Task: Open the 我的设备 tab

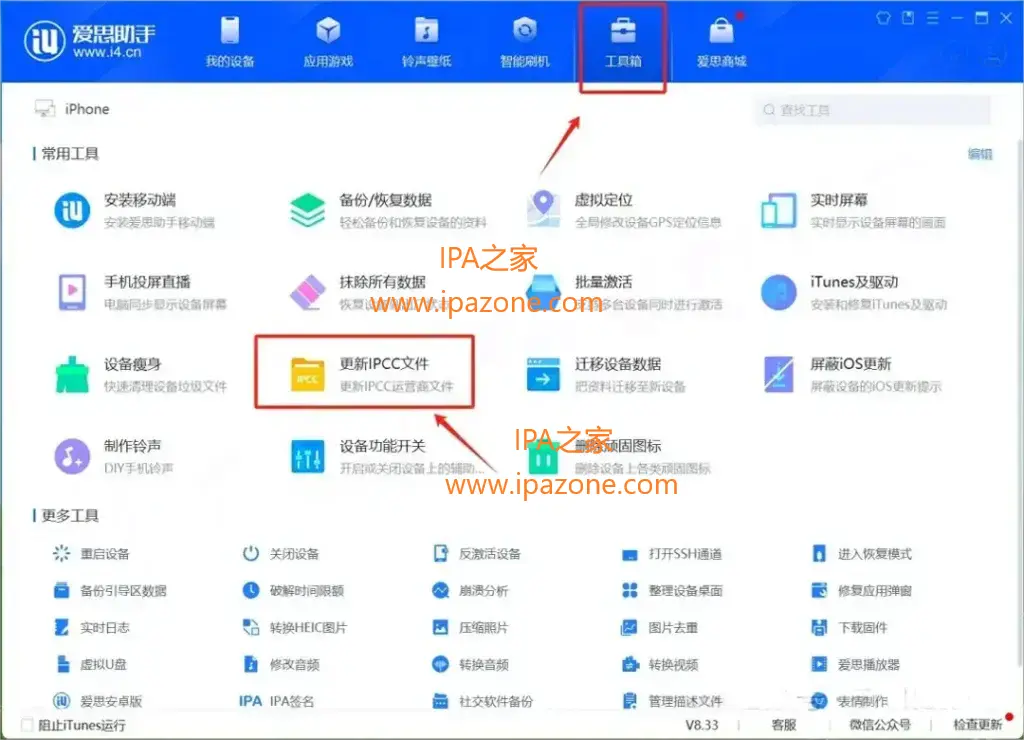Action: (x=229, y=42)
